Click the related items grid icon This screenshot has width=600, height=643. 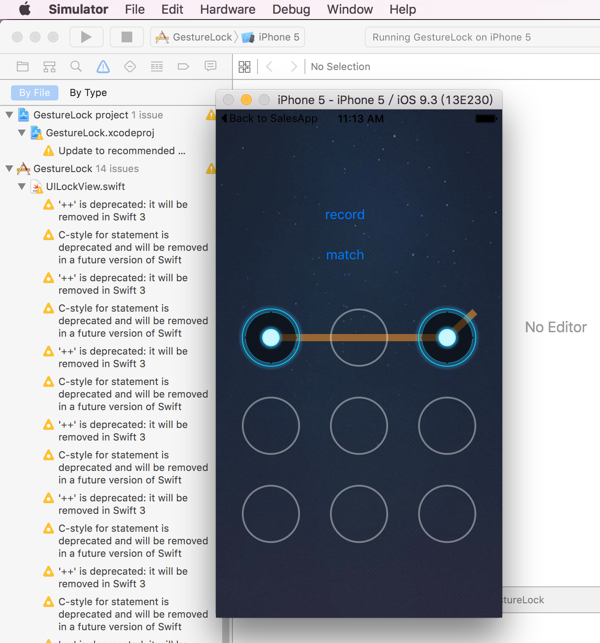[244, 67]
